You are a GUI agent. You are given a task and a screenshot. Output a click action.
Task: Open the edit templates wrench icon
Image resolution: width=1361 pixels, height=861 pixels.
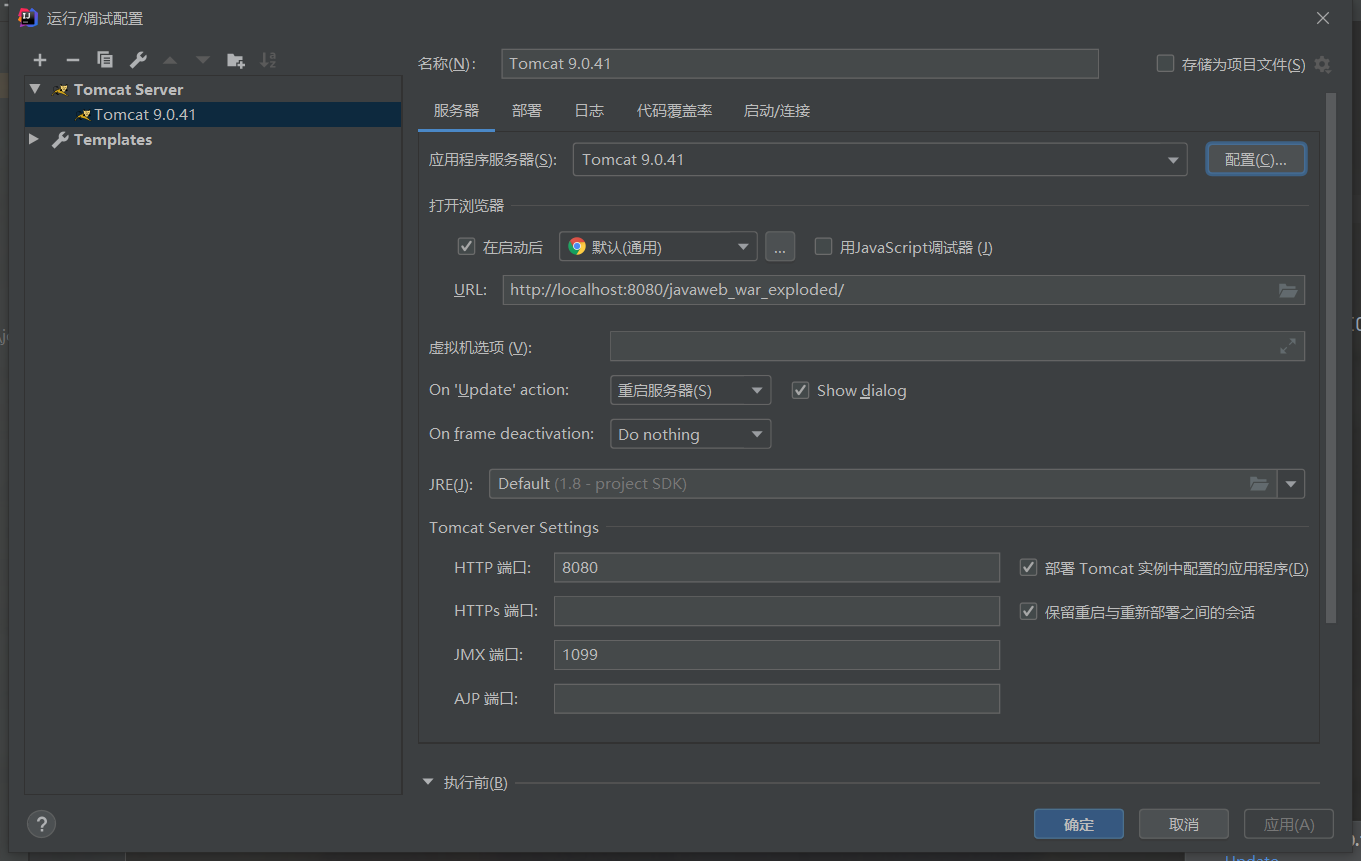138,60
